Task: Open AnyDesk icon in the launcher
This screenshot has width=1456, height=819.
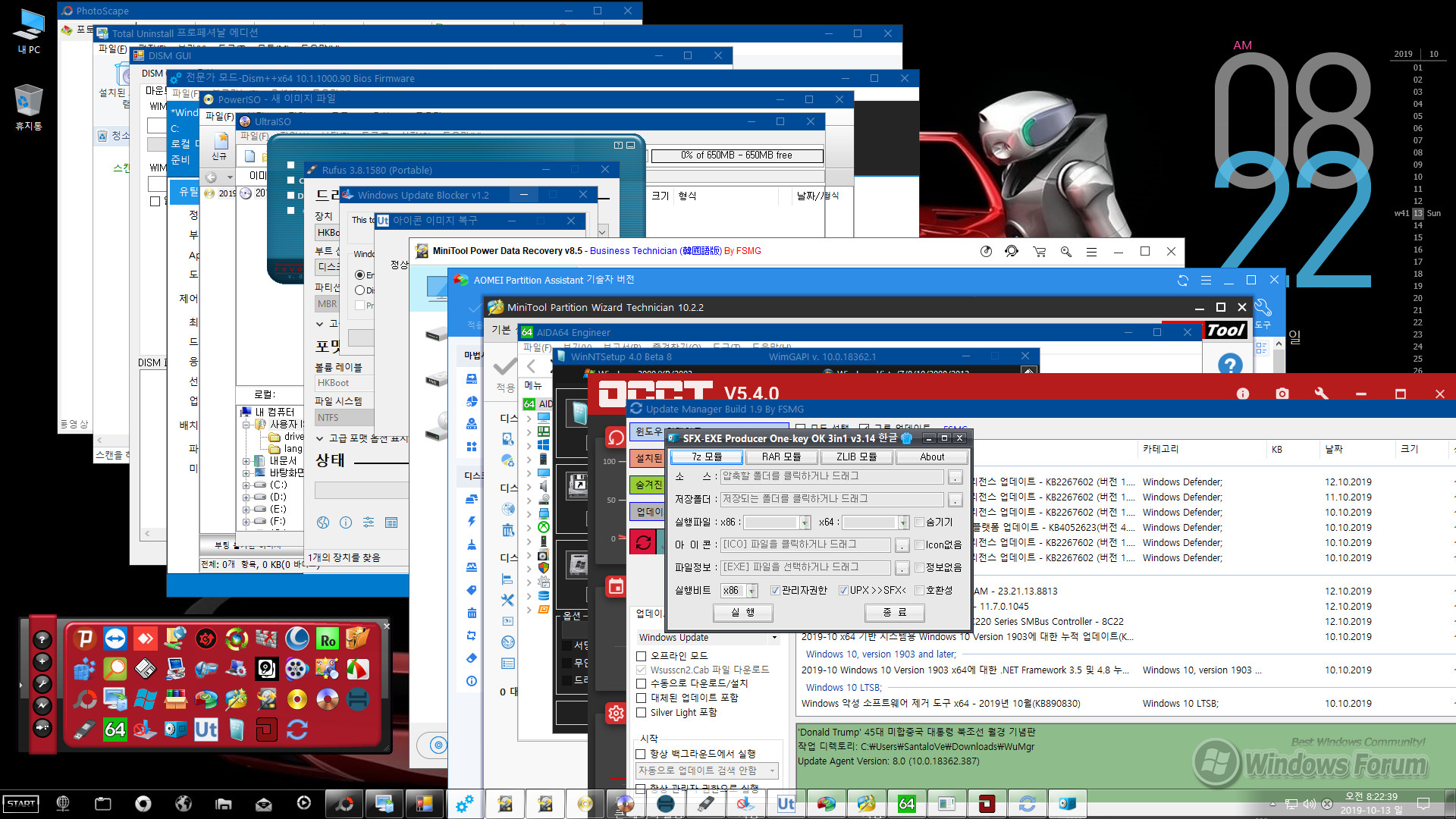Action: pyautogui.click(x=146, y=639)
